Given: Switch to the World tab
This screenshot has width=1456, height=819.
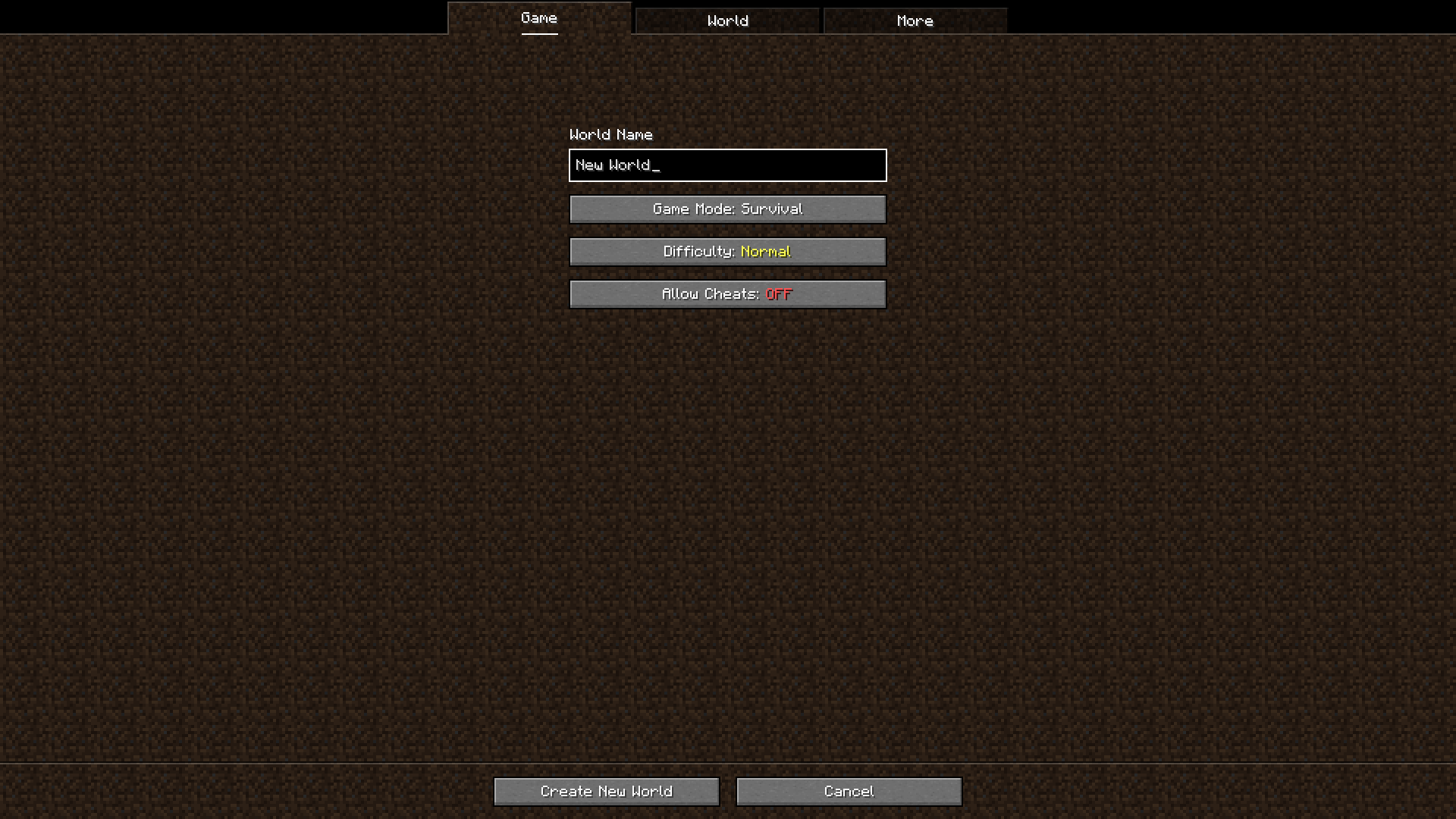Looking at the screenshot, I should (727, 20).
